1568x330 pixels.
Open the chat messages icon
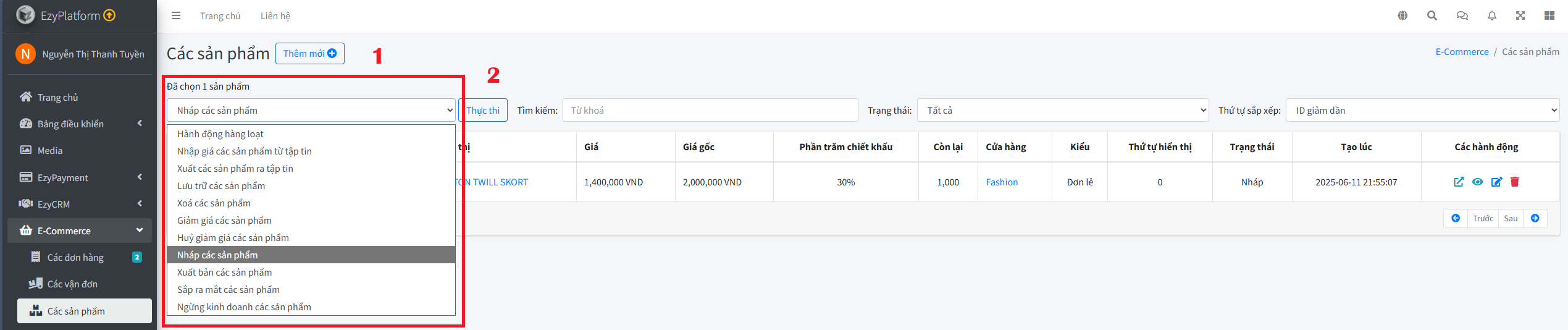tap(1462, 16)
